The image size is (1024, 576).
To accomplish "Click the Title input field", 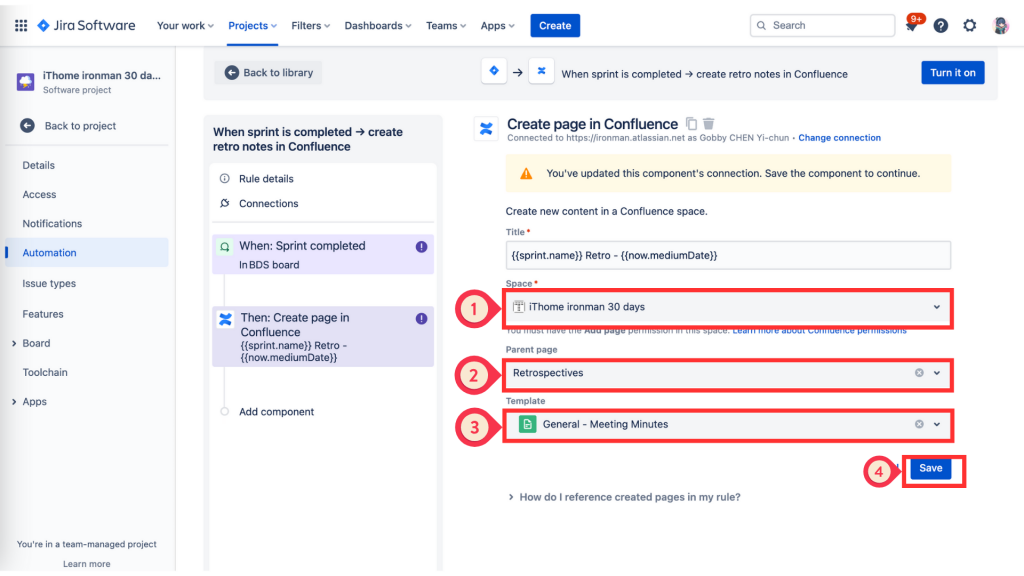I will [728, 255].
